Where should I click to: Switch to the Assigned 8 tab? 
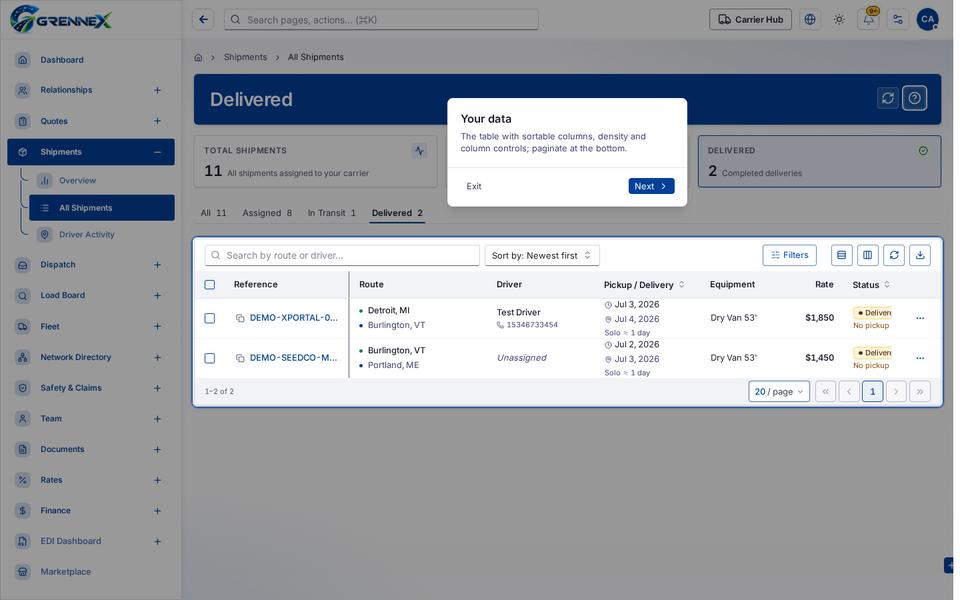(x=267, y=213)
